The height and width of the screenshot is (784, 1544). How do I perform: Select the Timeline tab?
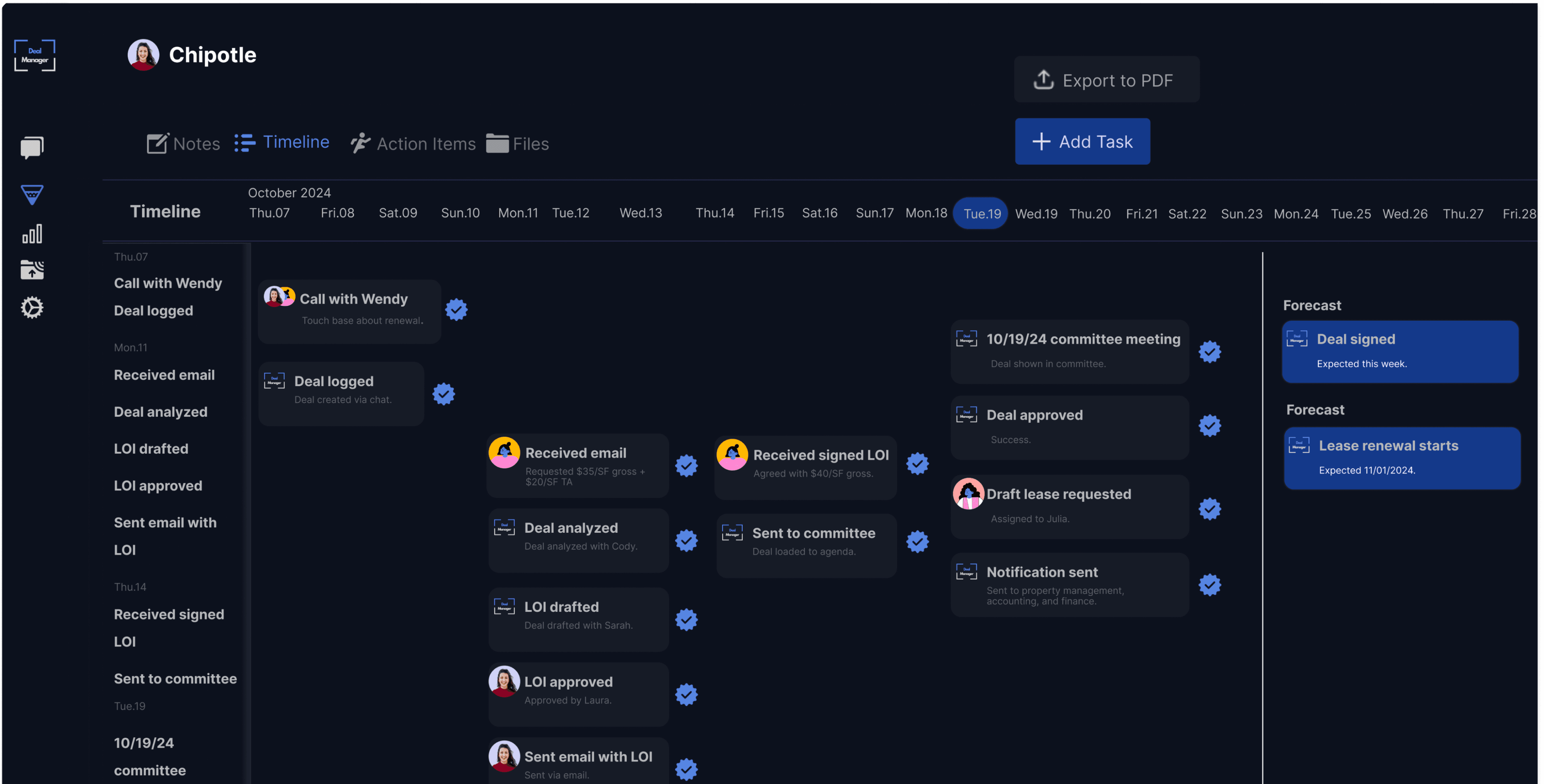[282, 143]
